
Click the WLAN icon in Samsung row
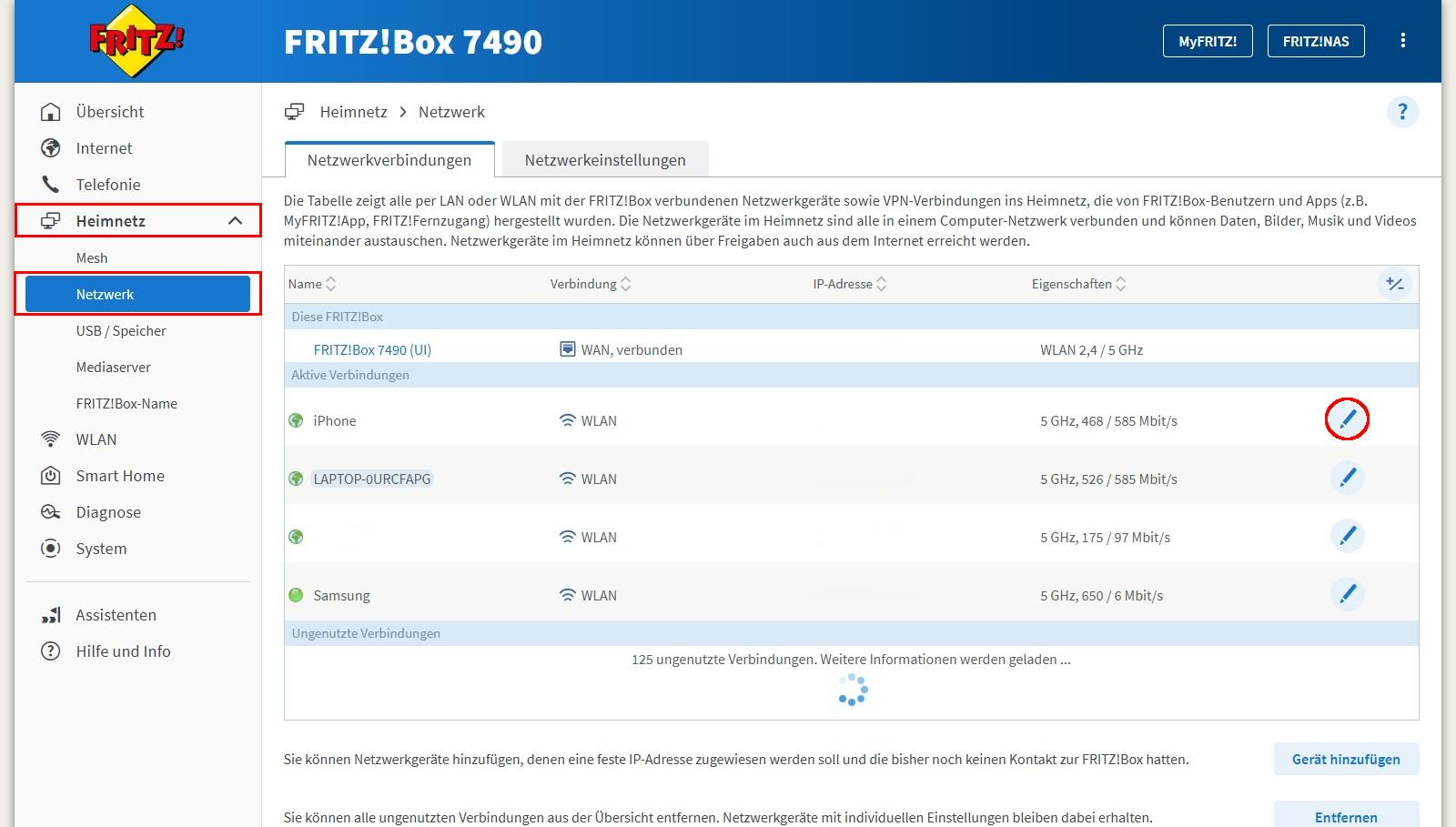point(567,595)
